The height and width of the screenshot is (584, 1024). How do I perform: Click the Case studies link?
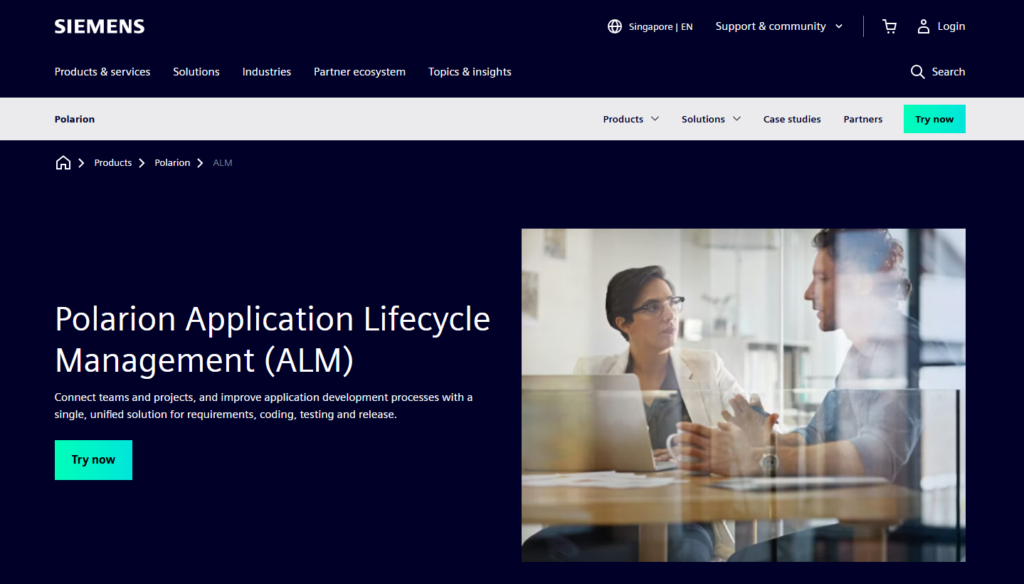tap(792, 119)
